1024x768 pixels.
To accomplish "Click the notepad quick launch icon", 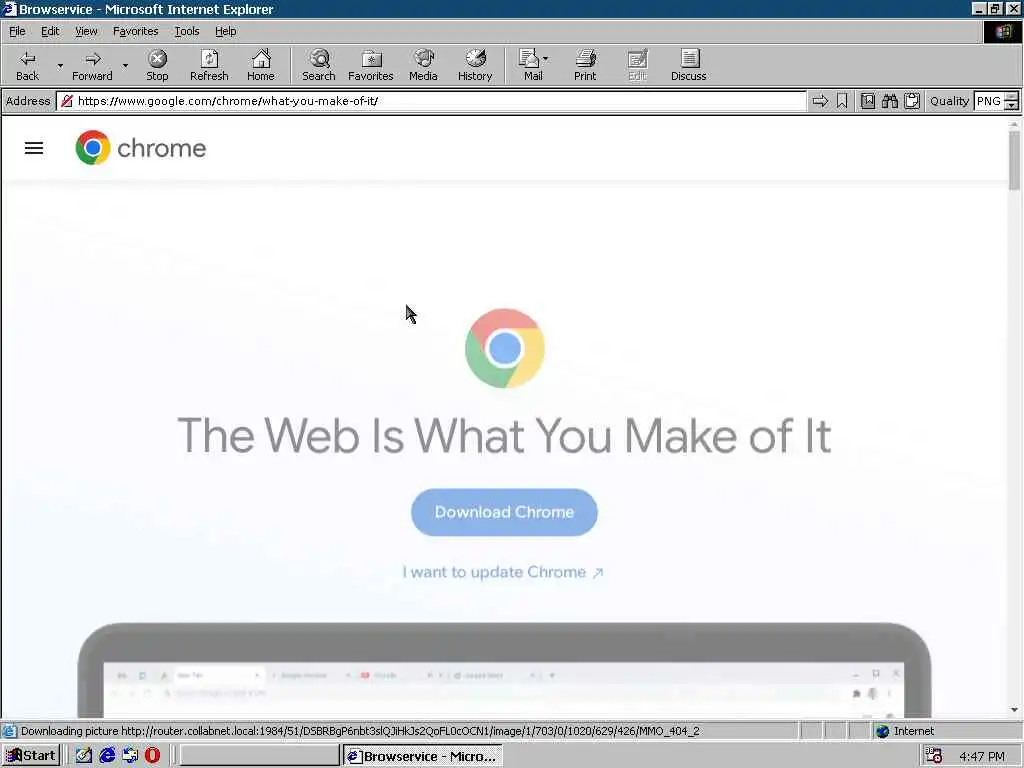I will click(84, 756).
